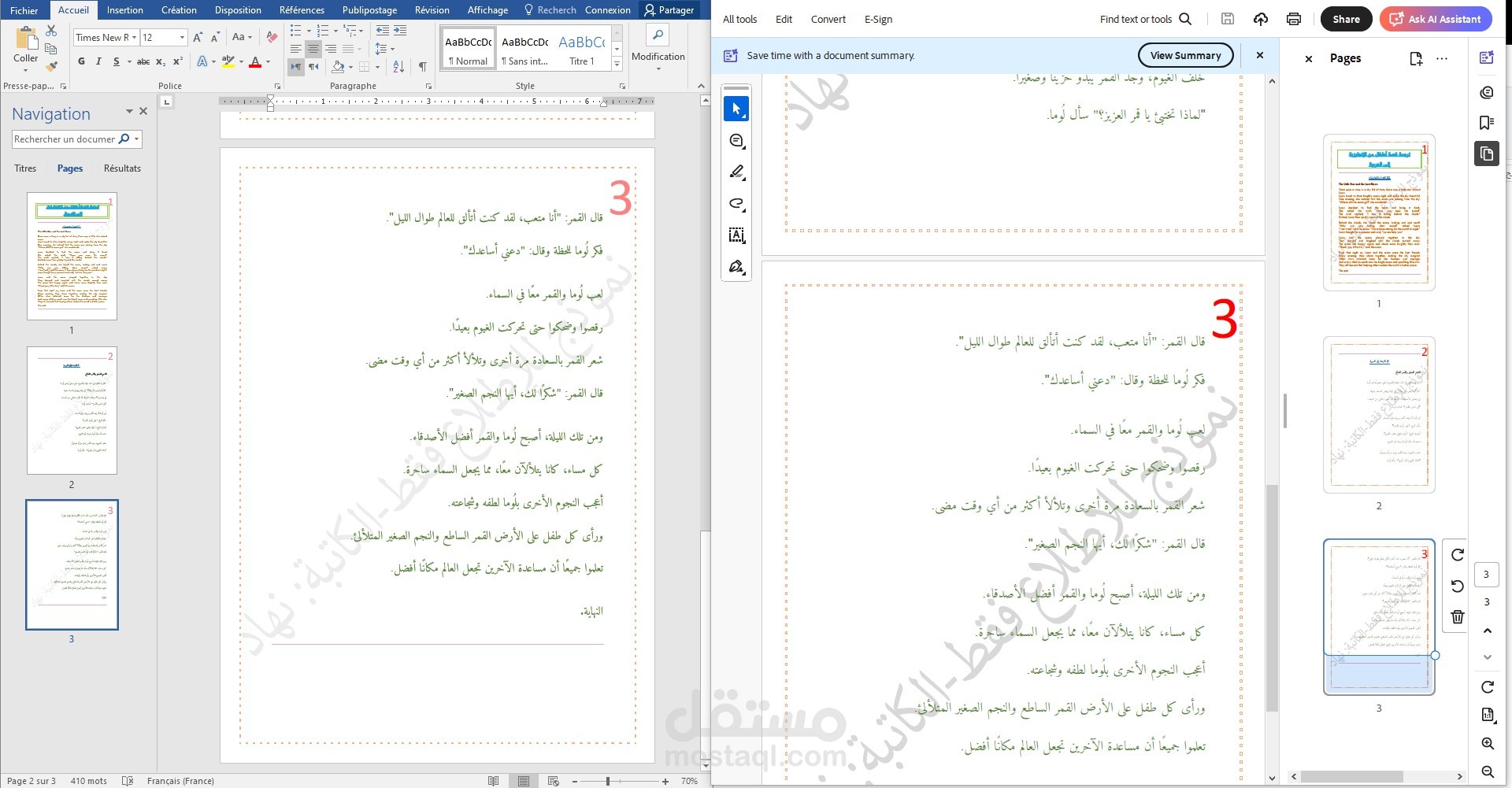The height and width of the screenshot is (788, 1512).
Task: Click the insert page icon in Pages panel
Action: pos(1416,58)
